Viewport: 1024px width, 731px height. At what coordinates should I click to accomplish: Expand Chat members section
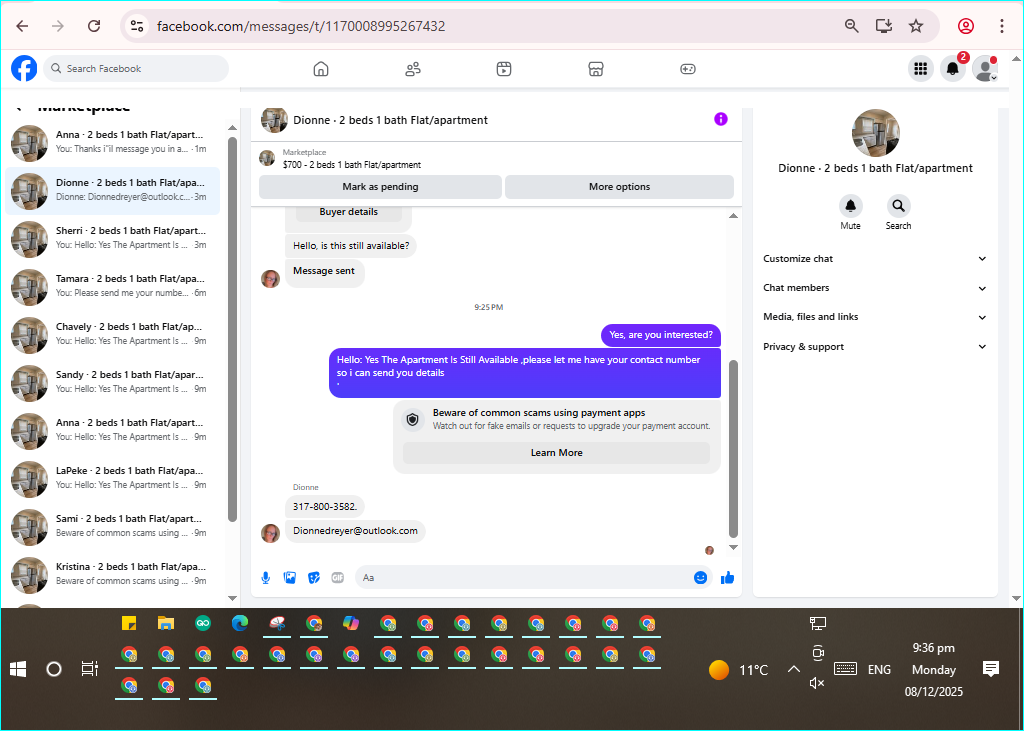(x=874, y=288)
